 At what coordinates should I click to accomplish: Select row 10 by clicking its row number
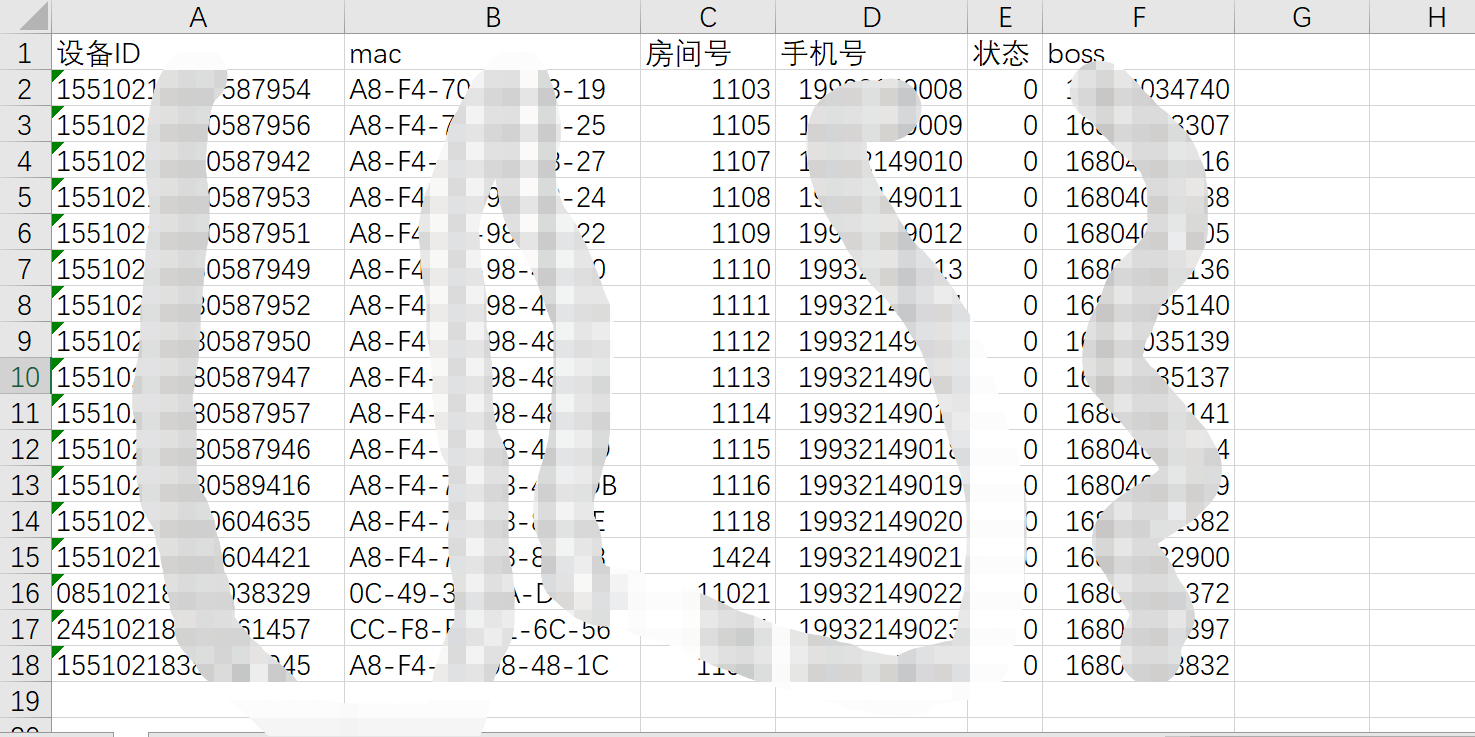pyautogui.click(x=25, y=376)
